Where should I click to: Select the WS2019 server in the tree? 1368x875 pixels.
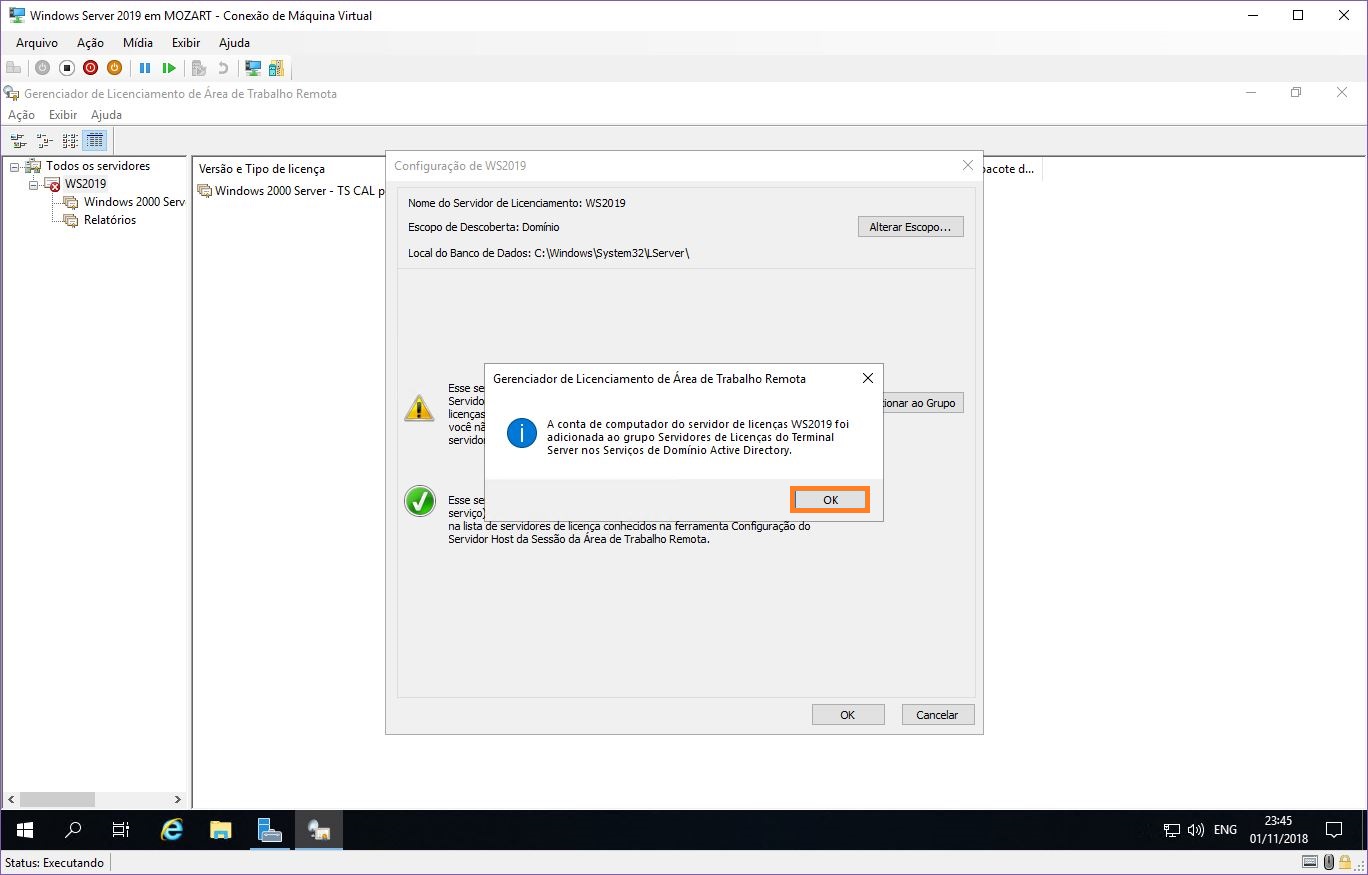pyautogui.click(x=85, y=185)
